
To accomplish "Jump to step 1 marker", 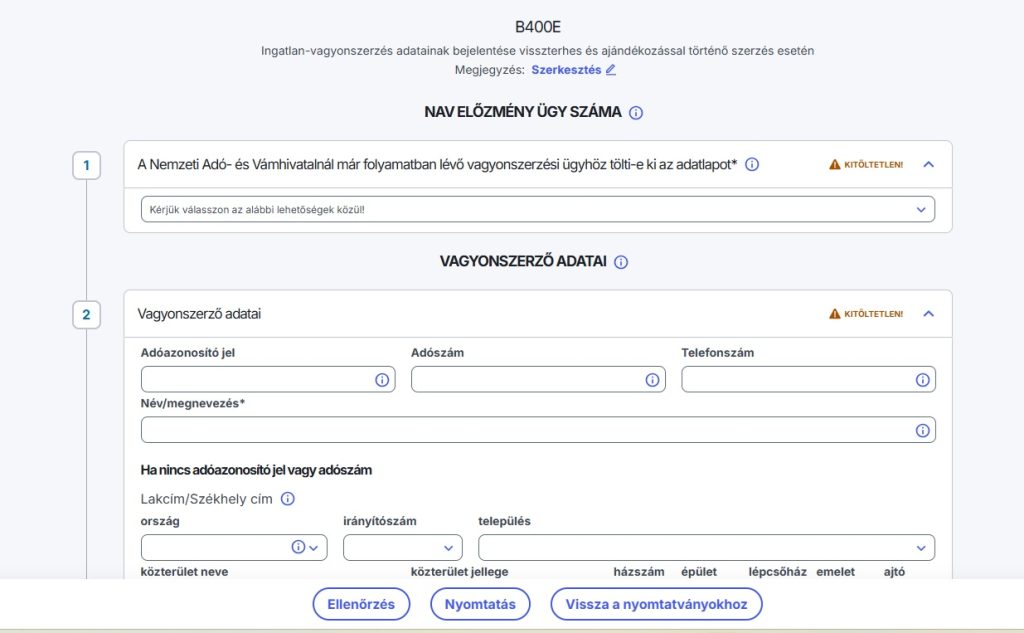I will (x=86, y=165).
